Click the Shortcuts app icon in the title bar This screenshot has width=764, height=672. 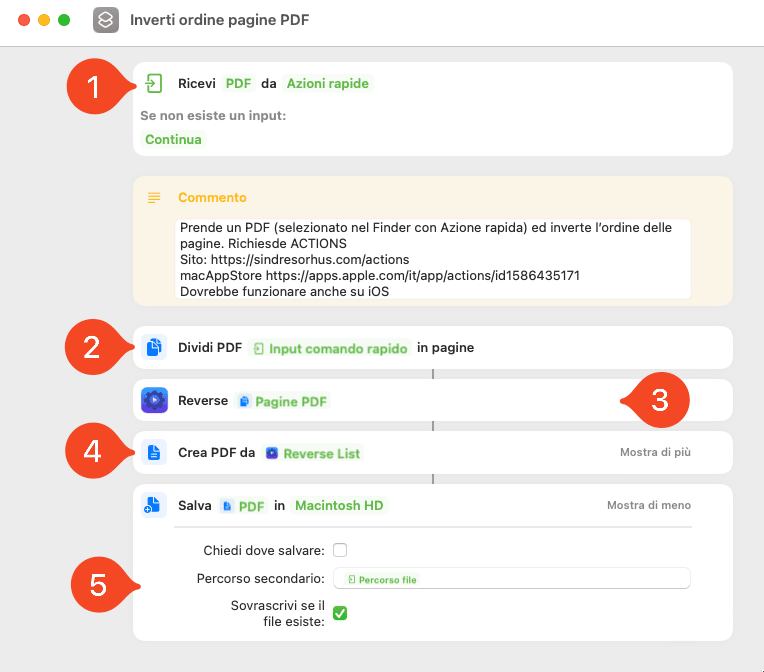(x=106, y=20)
